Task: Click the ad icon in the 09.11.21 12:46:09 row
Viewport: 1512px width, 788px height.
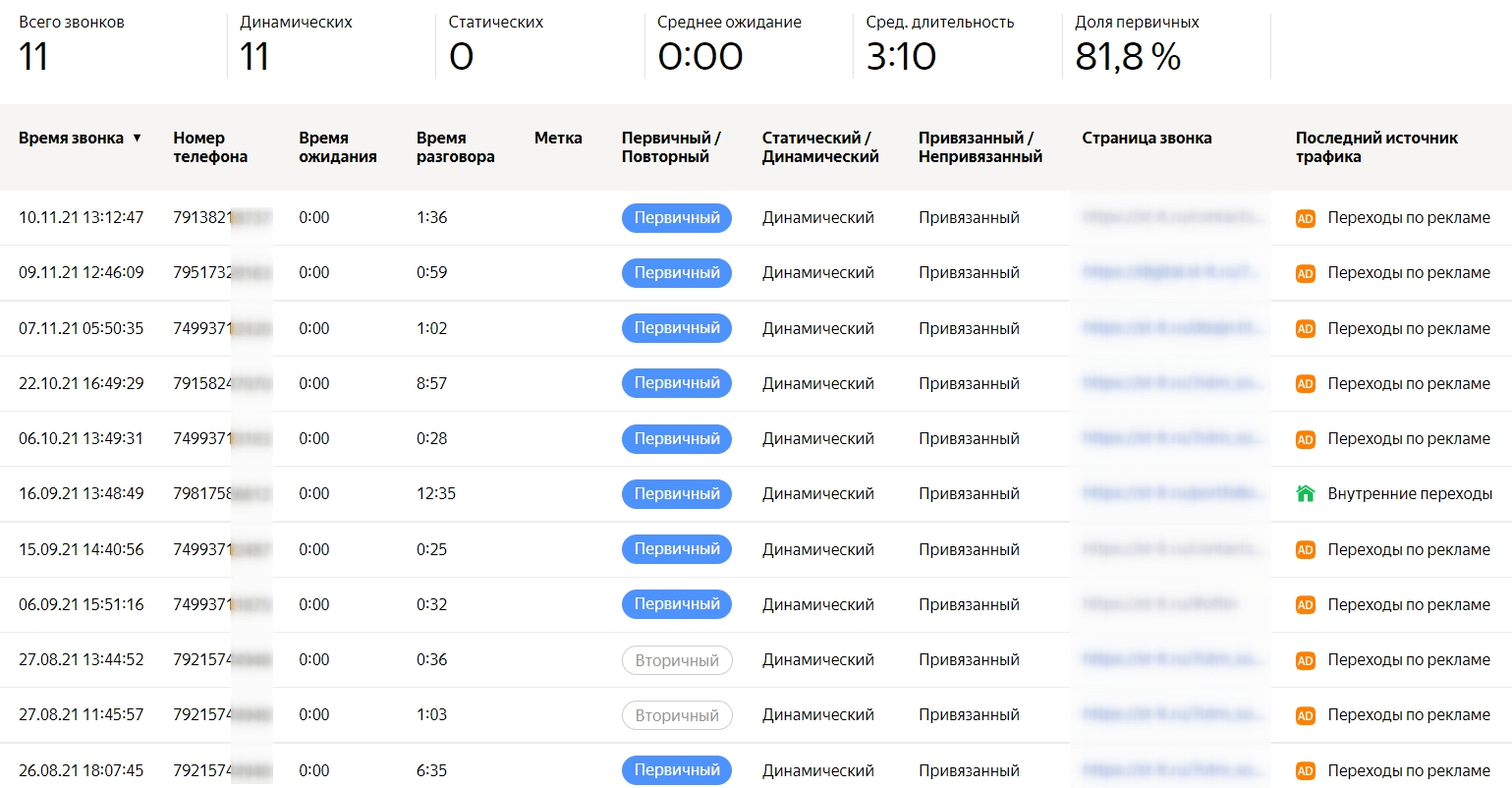Action: [1306, 274]
